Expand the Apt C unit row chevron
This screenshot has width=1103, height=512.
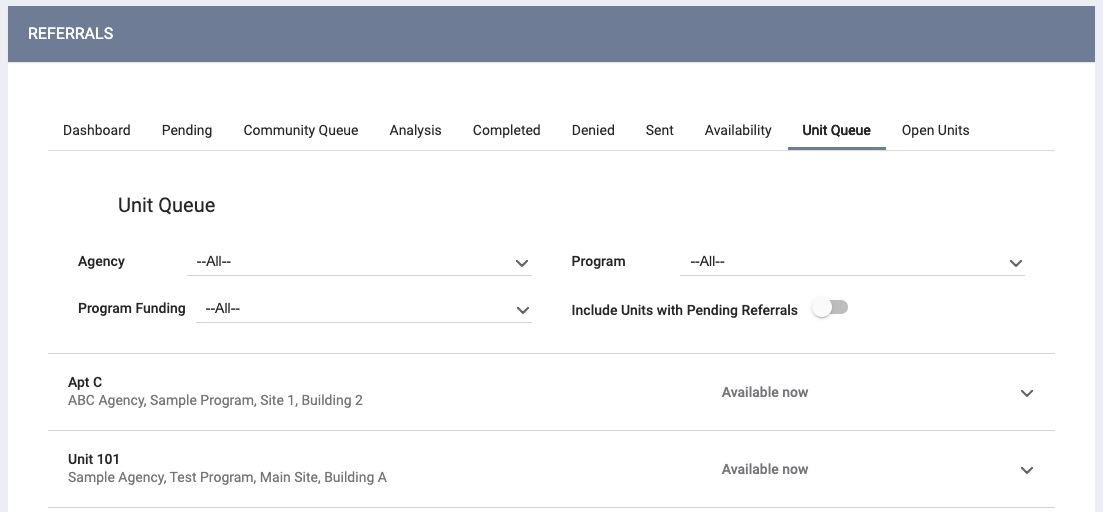coord(1026,393)
